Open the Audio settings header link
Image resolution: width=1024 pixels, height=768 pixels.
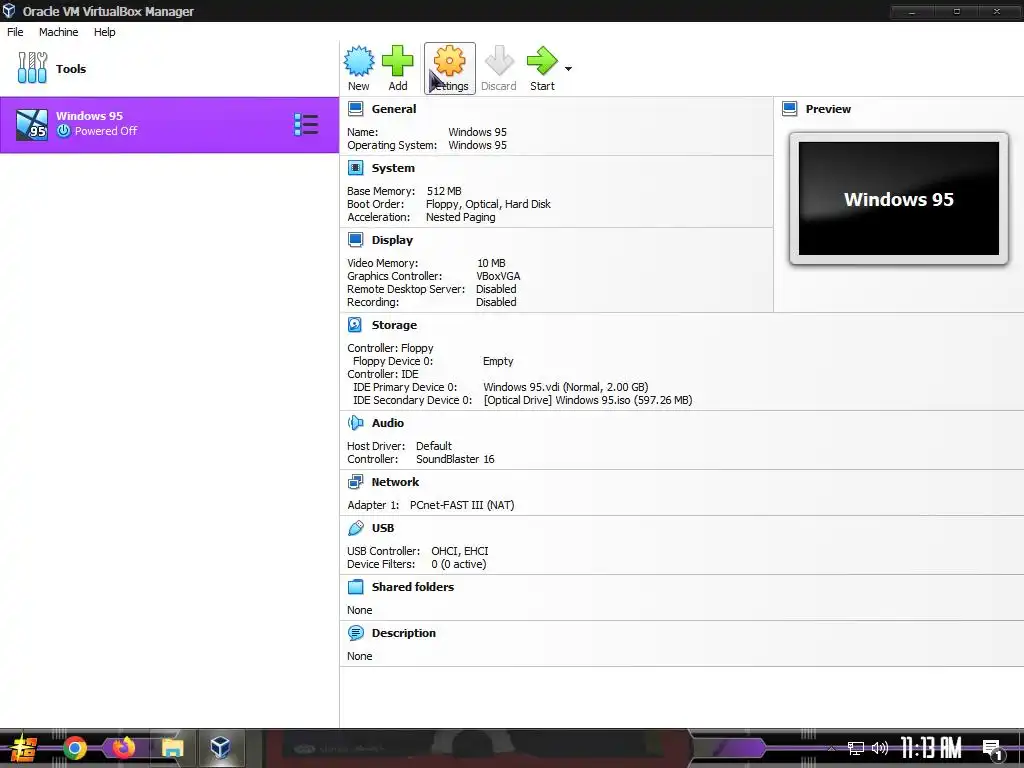[x=388, y=423]
